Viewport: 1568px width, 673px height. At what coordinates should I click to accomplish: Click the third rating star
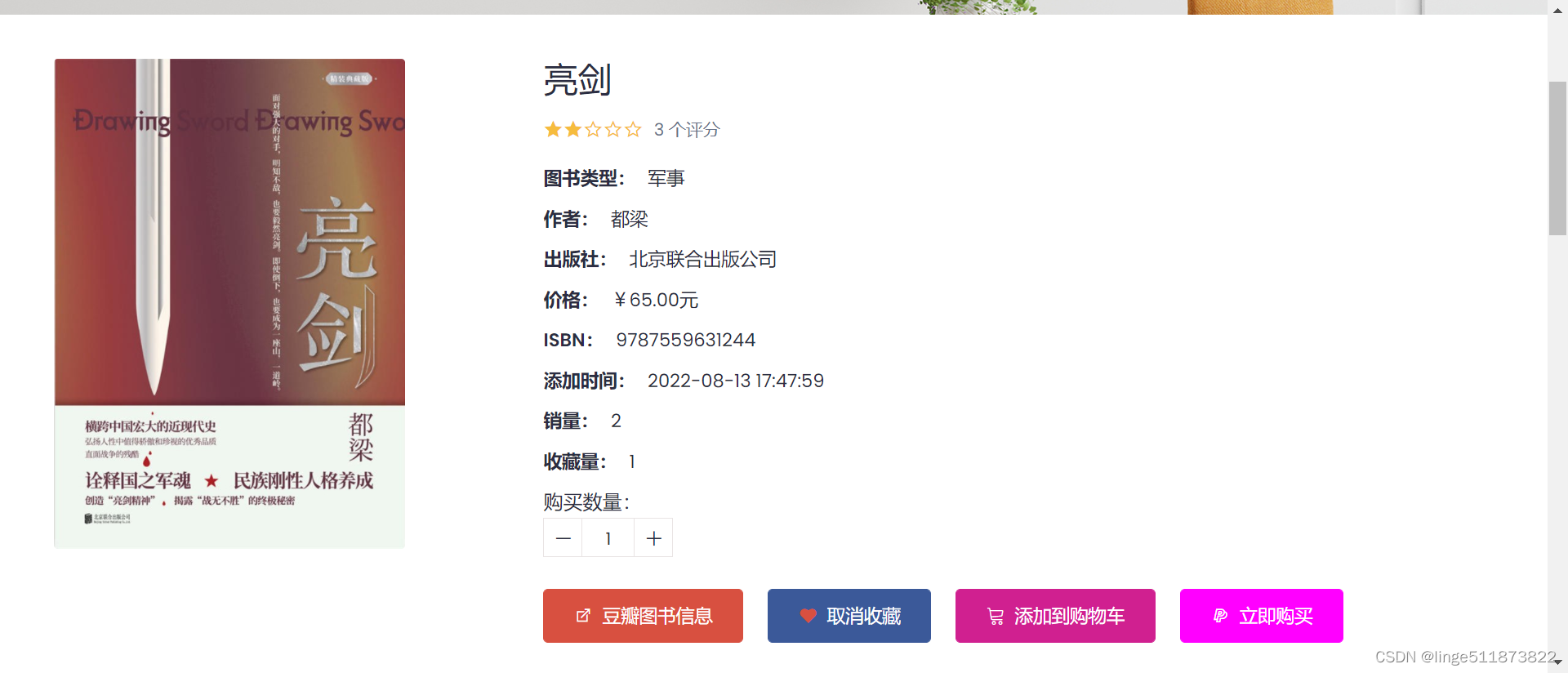click(593, 129)
